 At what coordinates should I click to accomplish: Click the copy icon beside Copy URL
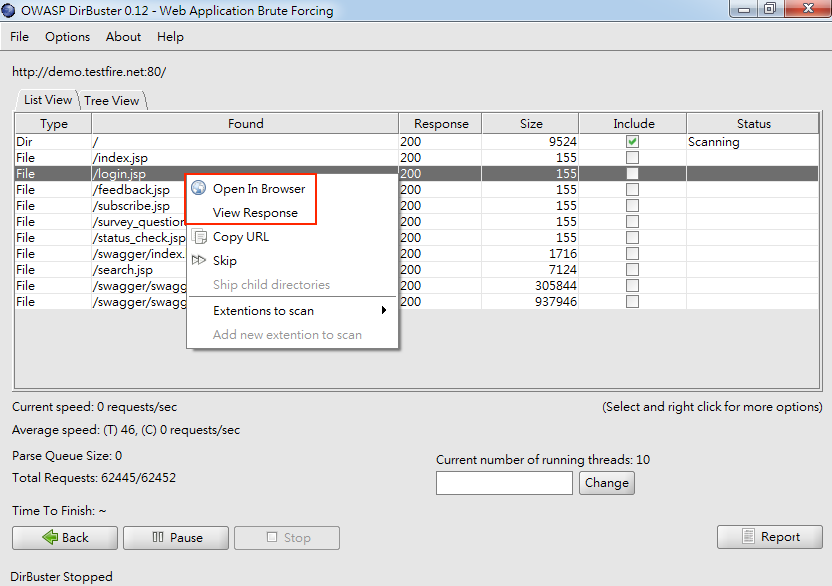(x=199, y=236)
